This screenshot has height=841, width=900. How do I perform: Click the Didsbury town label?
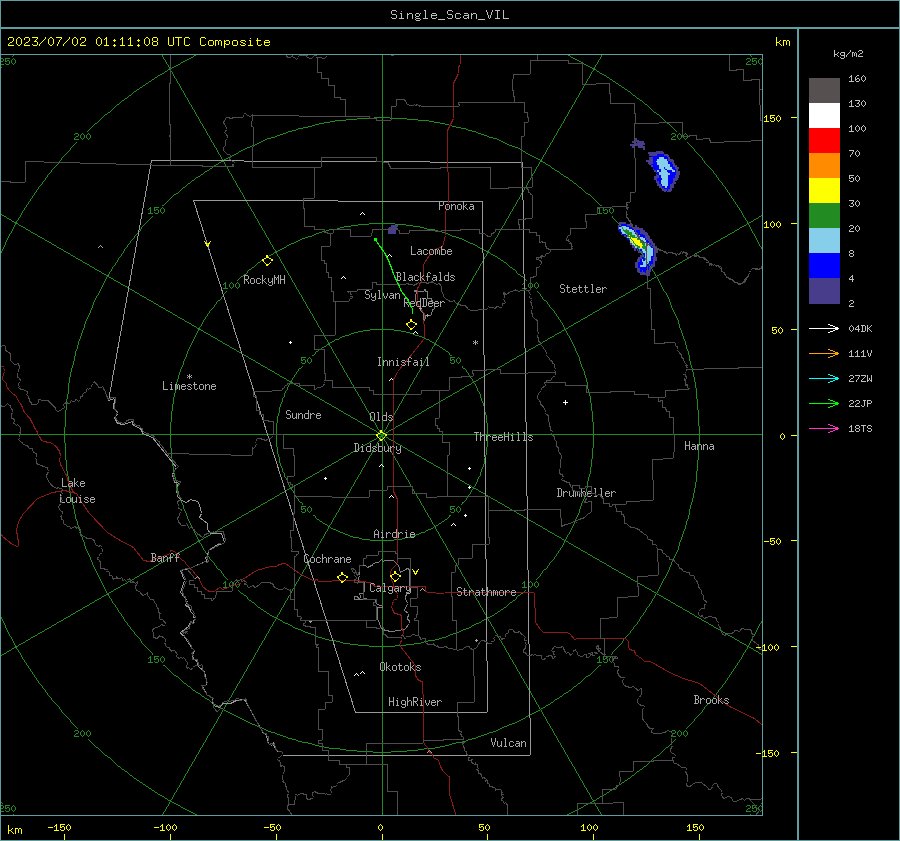click(x=377, y=448)
